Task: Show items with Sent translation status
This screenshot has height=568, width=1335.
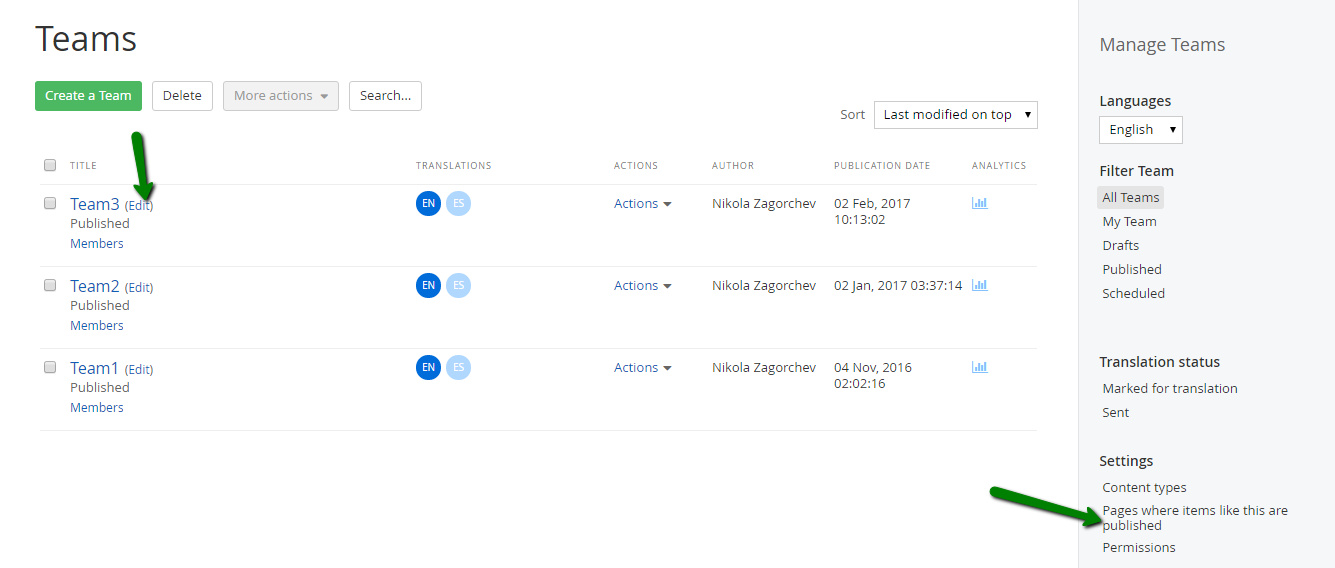Action: (1116, 412)
